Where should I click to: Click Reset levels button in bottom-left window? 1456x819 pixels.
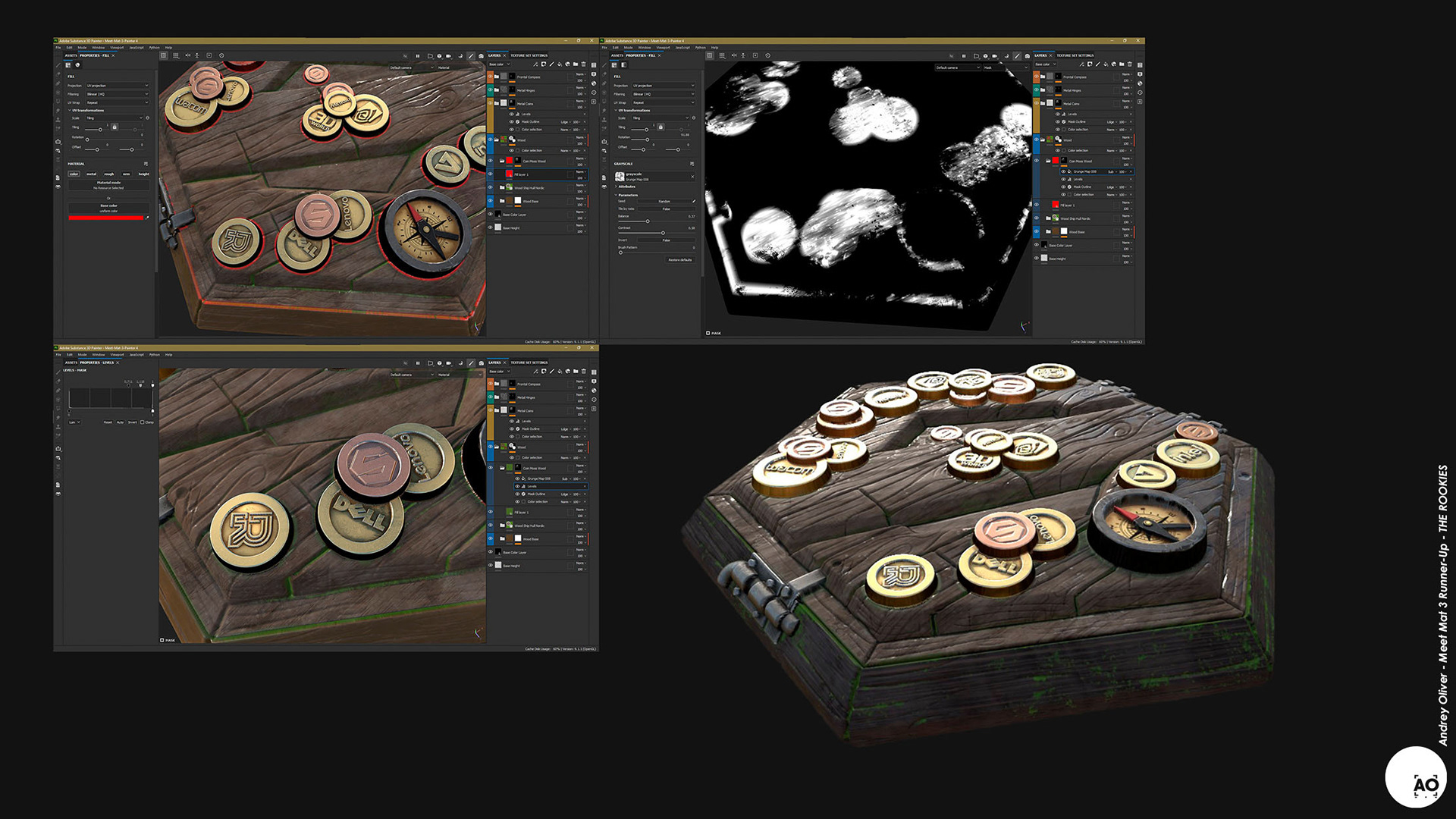click(108, 422)
